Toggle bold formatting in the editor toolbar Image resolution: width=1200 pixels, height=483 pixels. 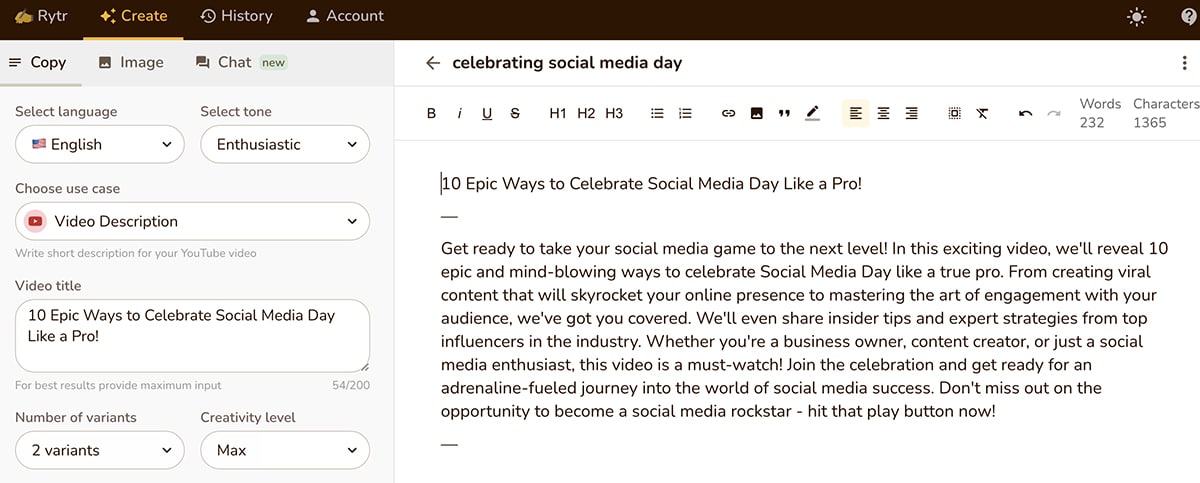click(x=431, y=114)
